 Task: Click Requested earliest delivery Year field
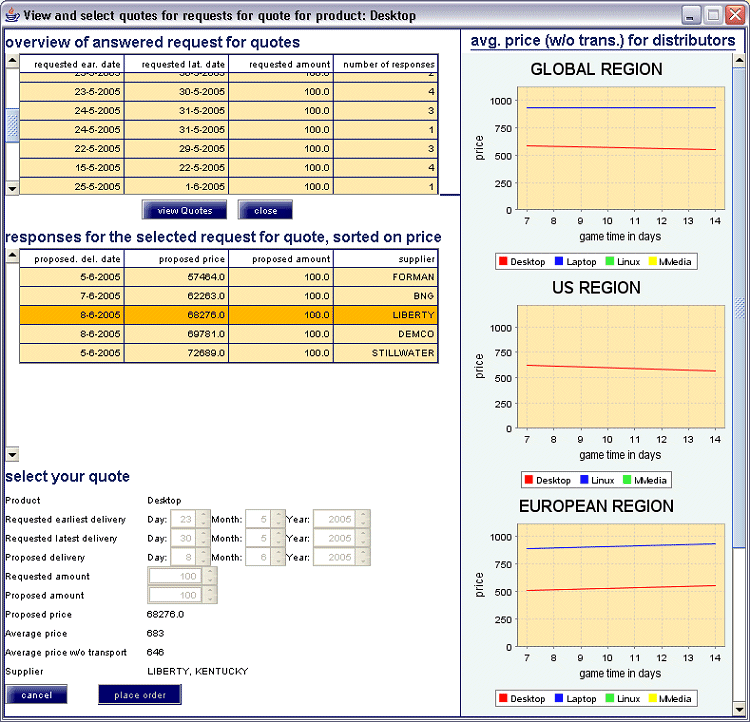(334, 519)
